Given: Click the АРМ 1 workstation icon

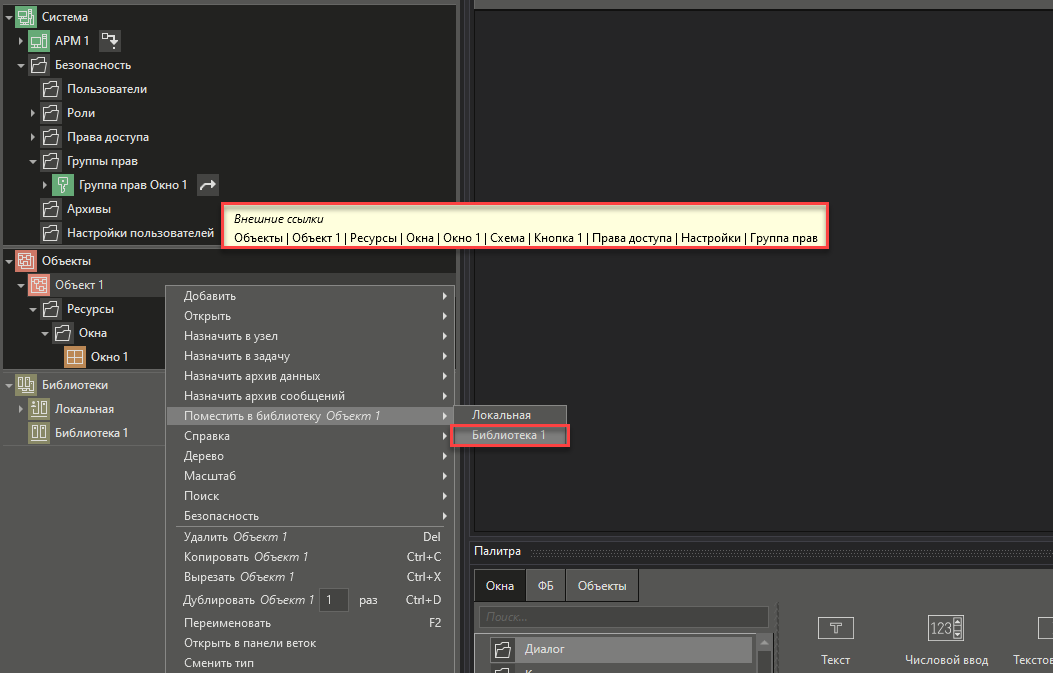Looking at the screenshot, I should (x=39, y=41).
